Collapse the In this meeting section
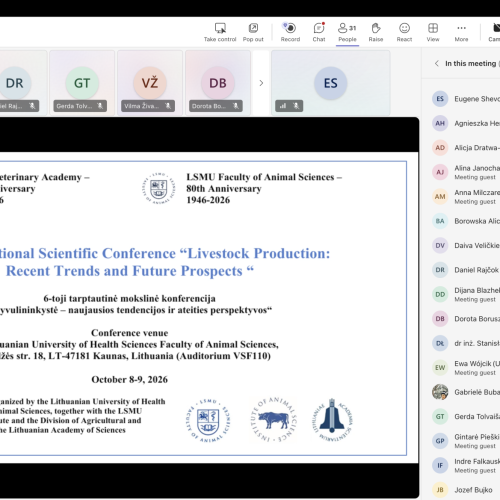500x500 pixels. tap(437, 63)
